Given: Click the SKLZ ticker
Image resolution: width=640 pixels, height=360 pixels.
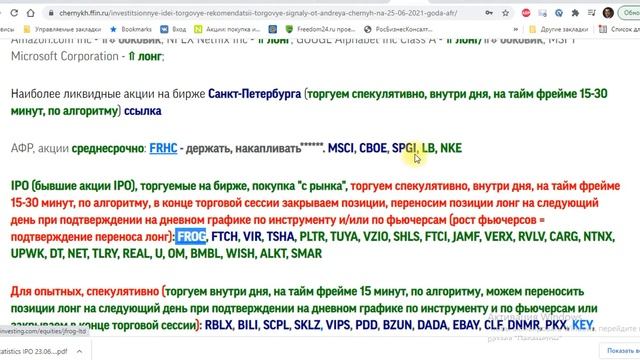Looking at the screenshot, I should coord(307,325).
